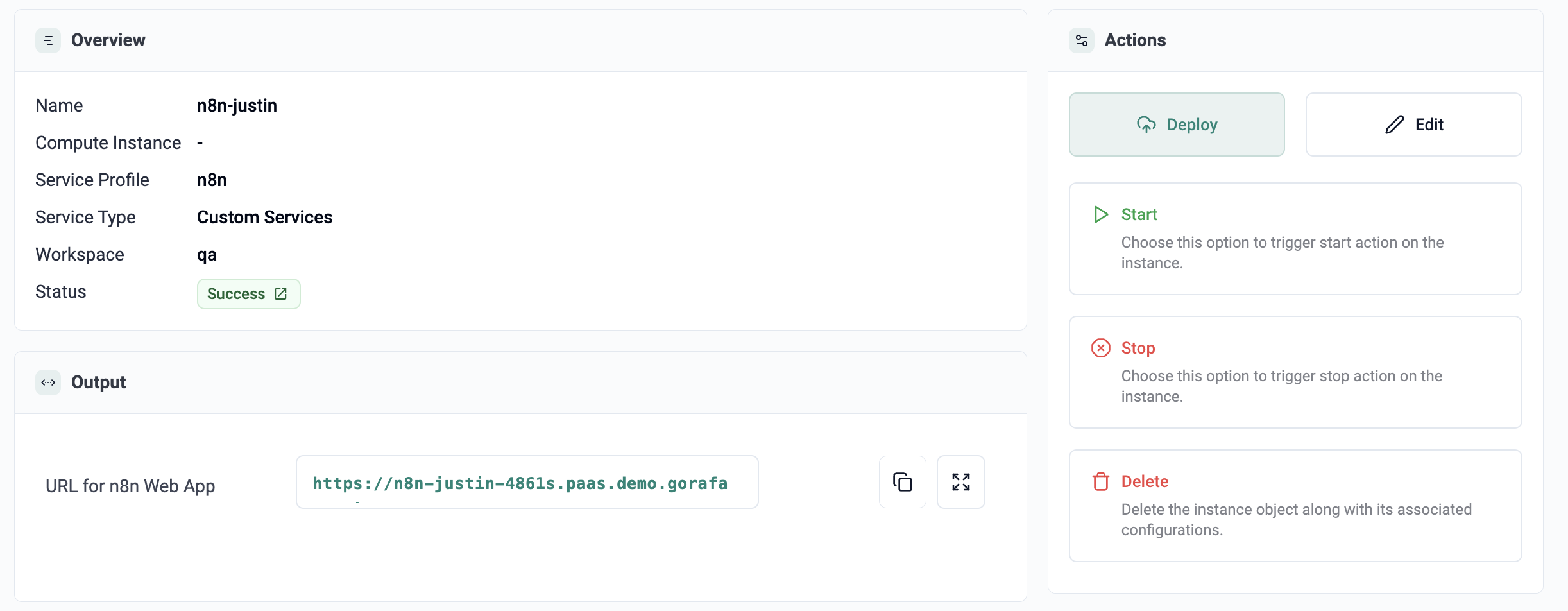Choose the Delete action description text
1568x611 pixels.
pyautogui.click(x=1296, y=520)
